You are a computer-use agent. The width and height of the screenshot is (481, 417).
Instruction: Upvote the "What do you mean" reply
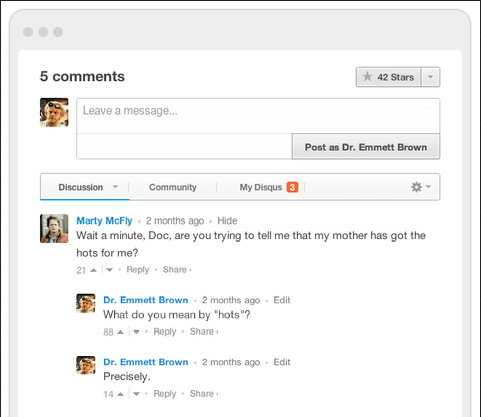tap(121, 332)
